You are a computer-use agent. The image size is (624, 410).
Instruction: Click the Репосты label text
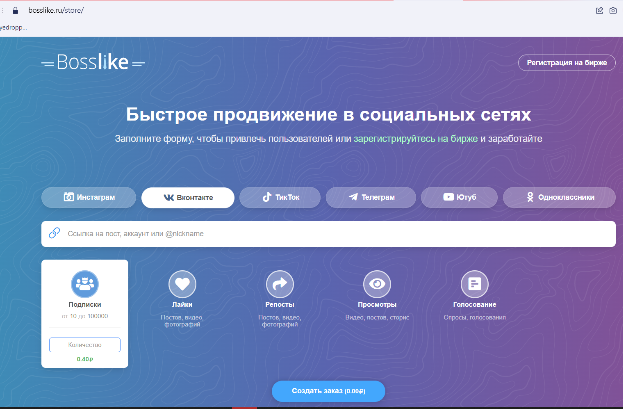pyautogui.click(x=280, y=305)
